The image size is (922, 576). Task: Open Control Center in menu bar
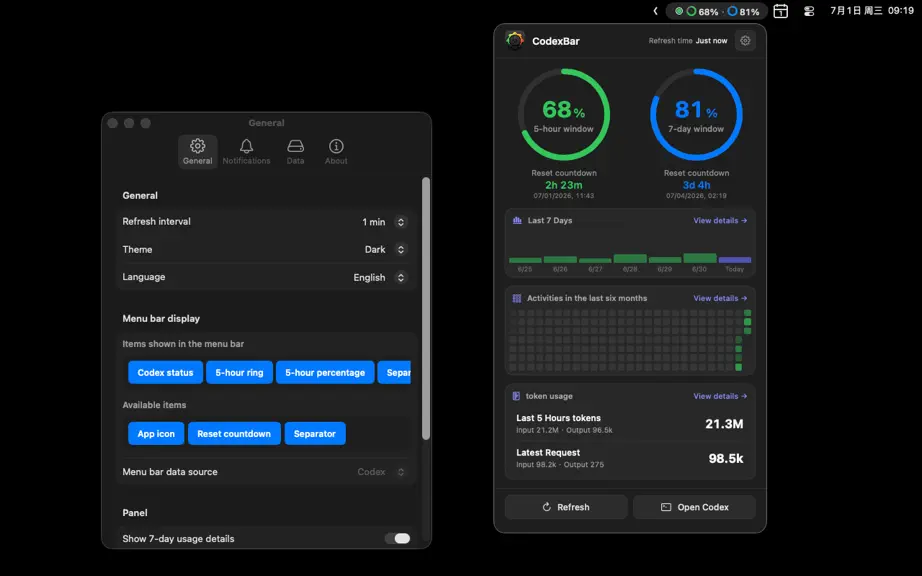[809, 11]
